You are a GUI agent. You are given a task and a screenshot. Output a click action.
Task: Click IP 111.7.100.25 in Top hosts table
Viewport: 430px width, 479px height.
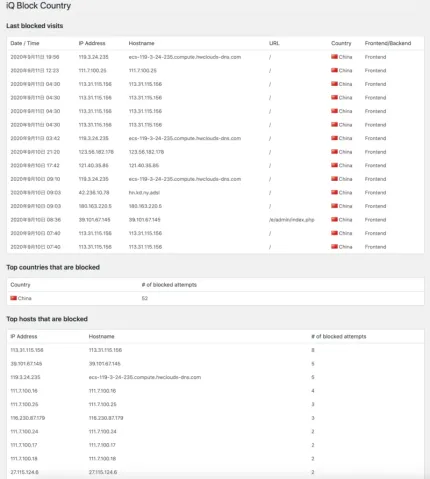[24, 404]
